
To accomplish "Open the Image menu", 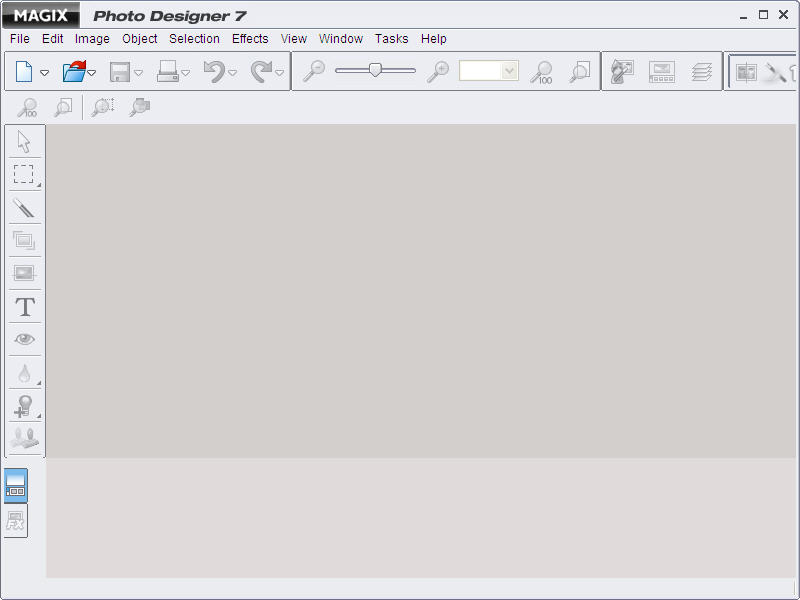I will coord(92,39).
